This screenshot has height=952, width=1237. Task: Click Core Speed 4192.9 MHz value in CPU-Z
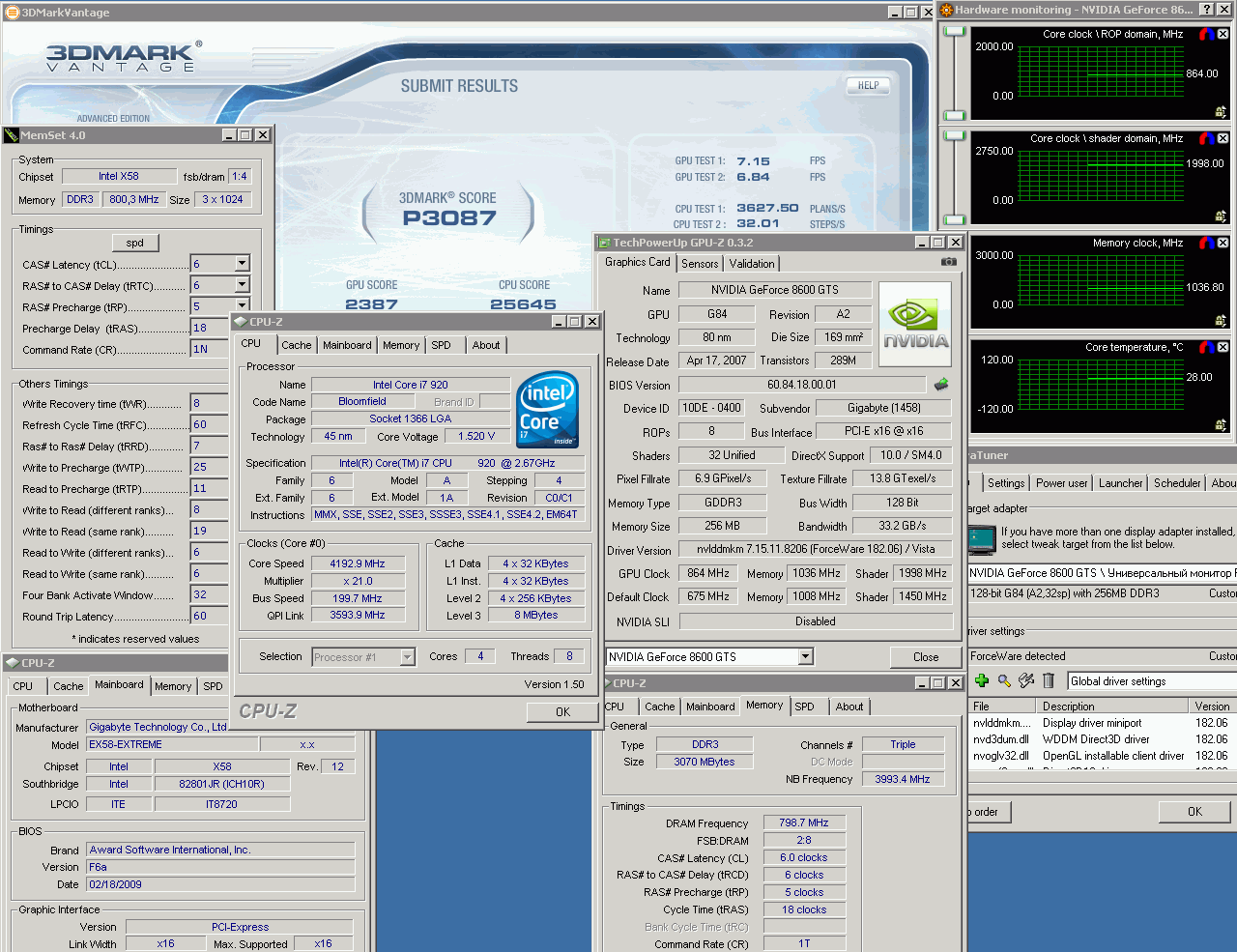point(358,564)
